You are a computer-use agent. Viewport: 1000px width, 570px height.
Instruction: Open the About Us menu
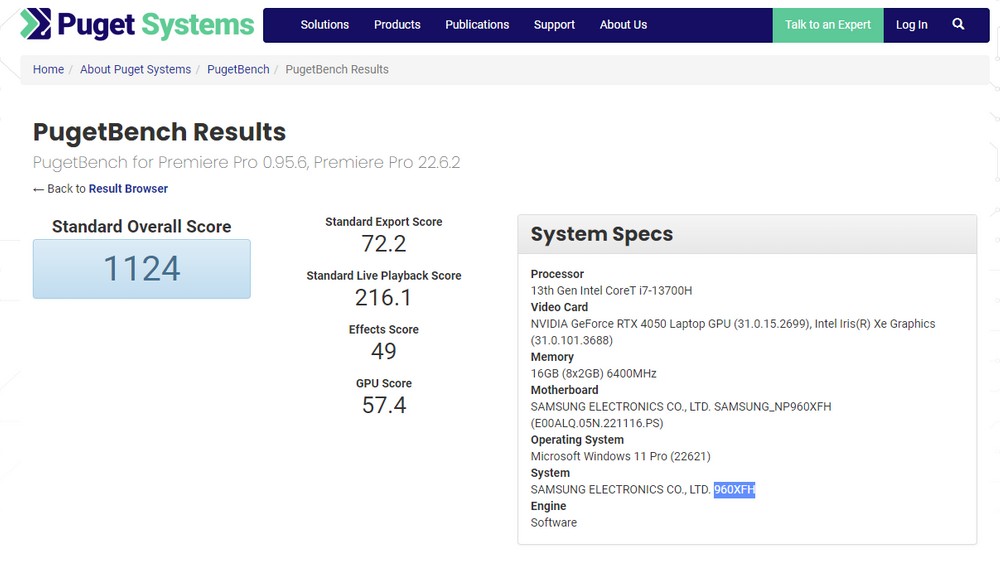[623, 25]
